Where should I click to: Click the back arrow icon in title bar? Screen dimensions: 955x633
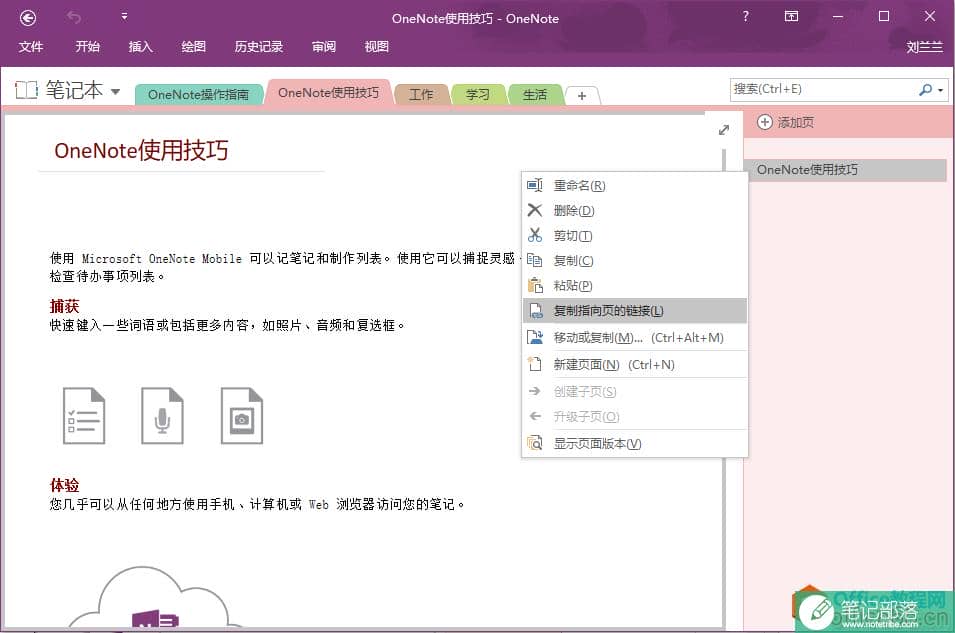tap(28, 18)
